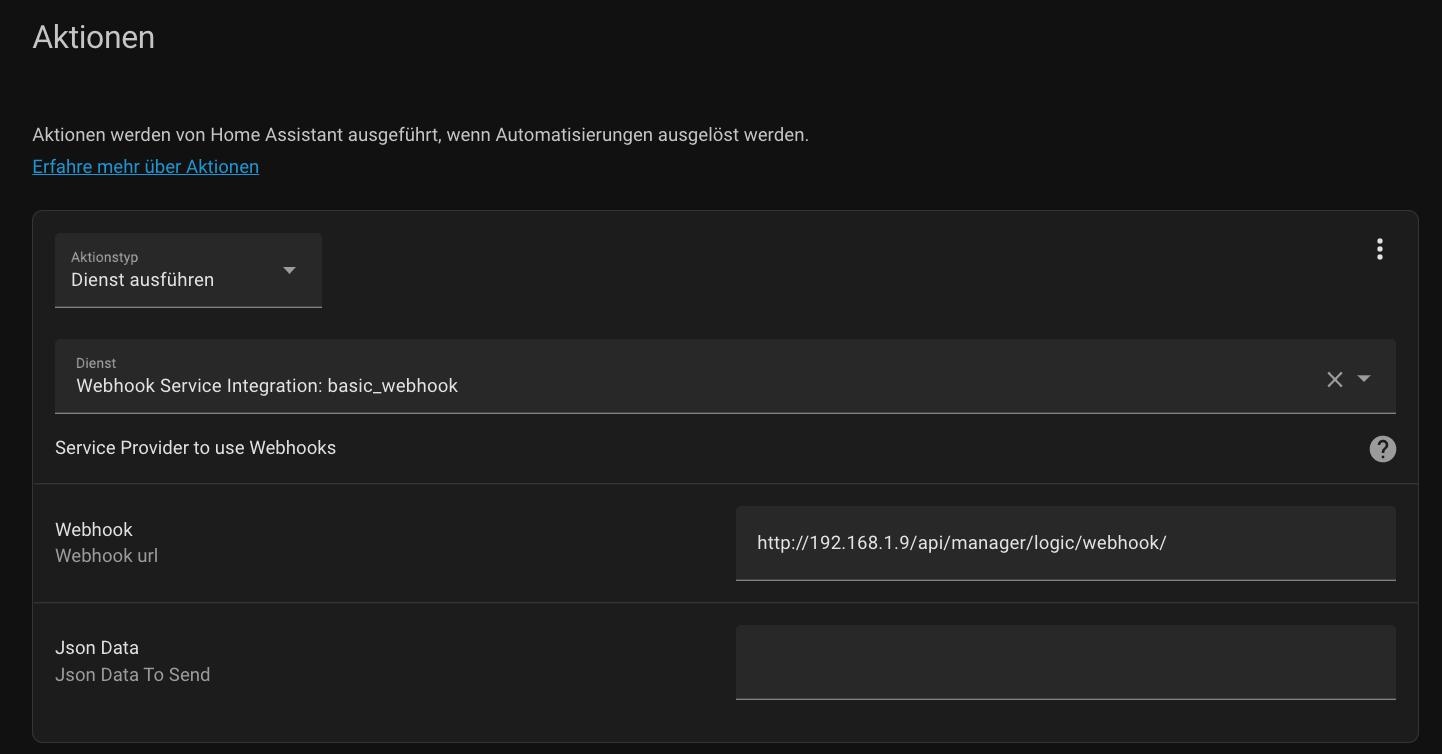This screenshot has width=1442, height=754.
Task: Click the small 'Aktionstyp' label
Action: click(104, 257)
